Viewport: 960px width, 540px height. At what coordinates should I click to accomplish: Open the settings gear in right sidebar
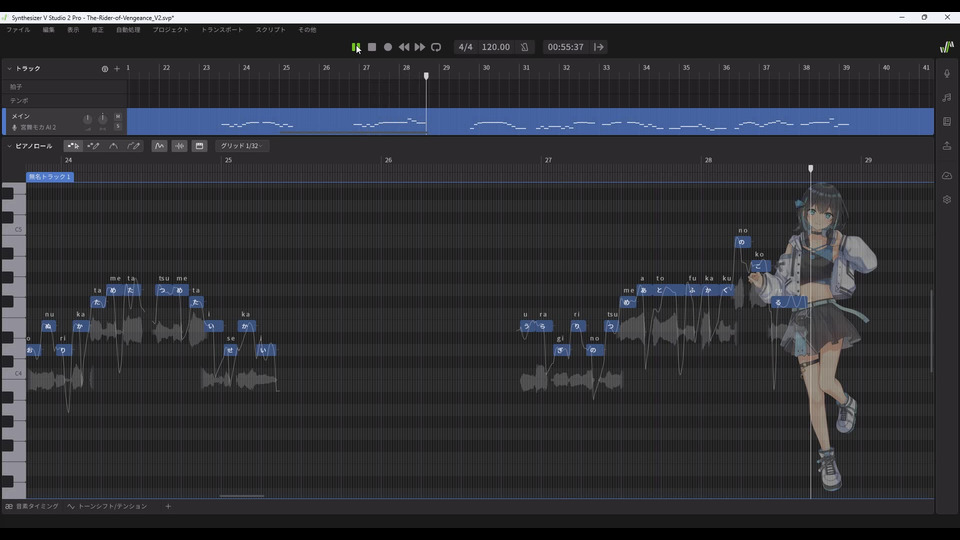[947, 200]
